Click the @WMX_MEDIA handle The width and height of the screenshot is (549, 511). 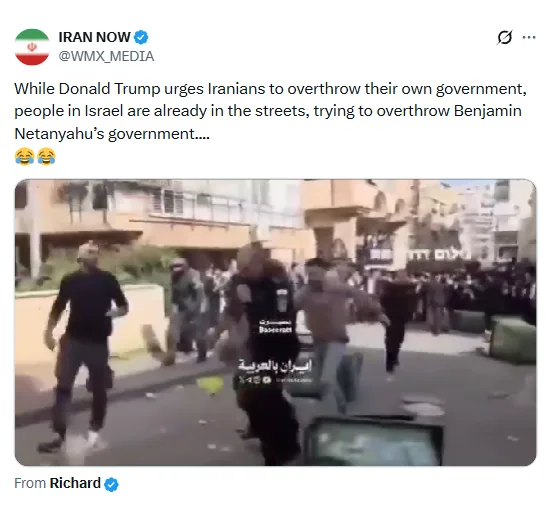tap(106, 56)
